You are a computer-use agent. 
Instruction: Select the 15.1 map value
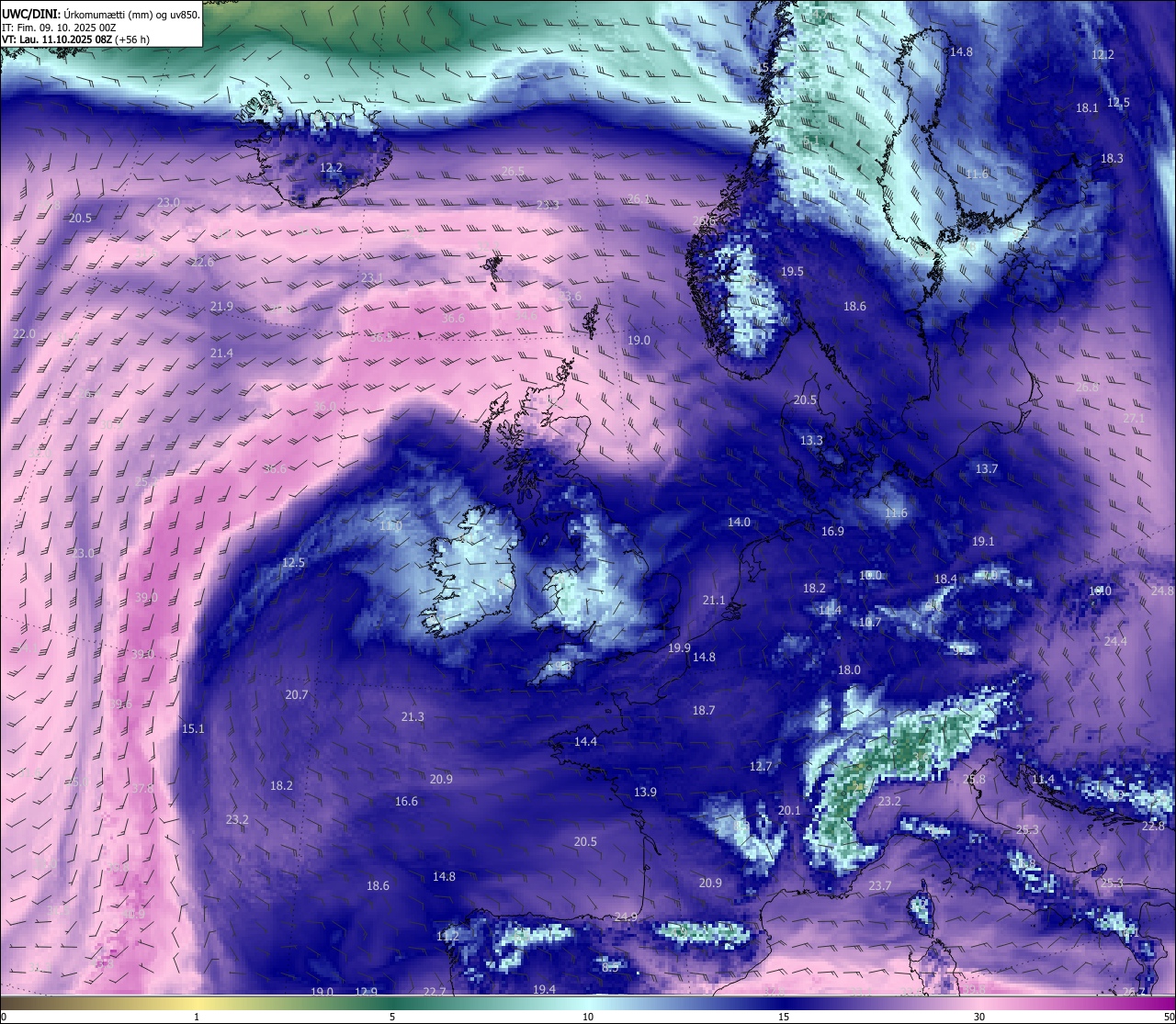point(193,728)
